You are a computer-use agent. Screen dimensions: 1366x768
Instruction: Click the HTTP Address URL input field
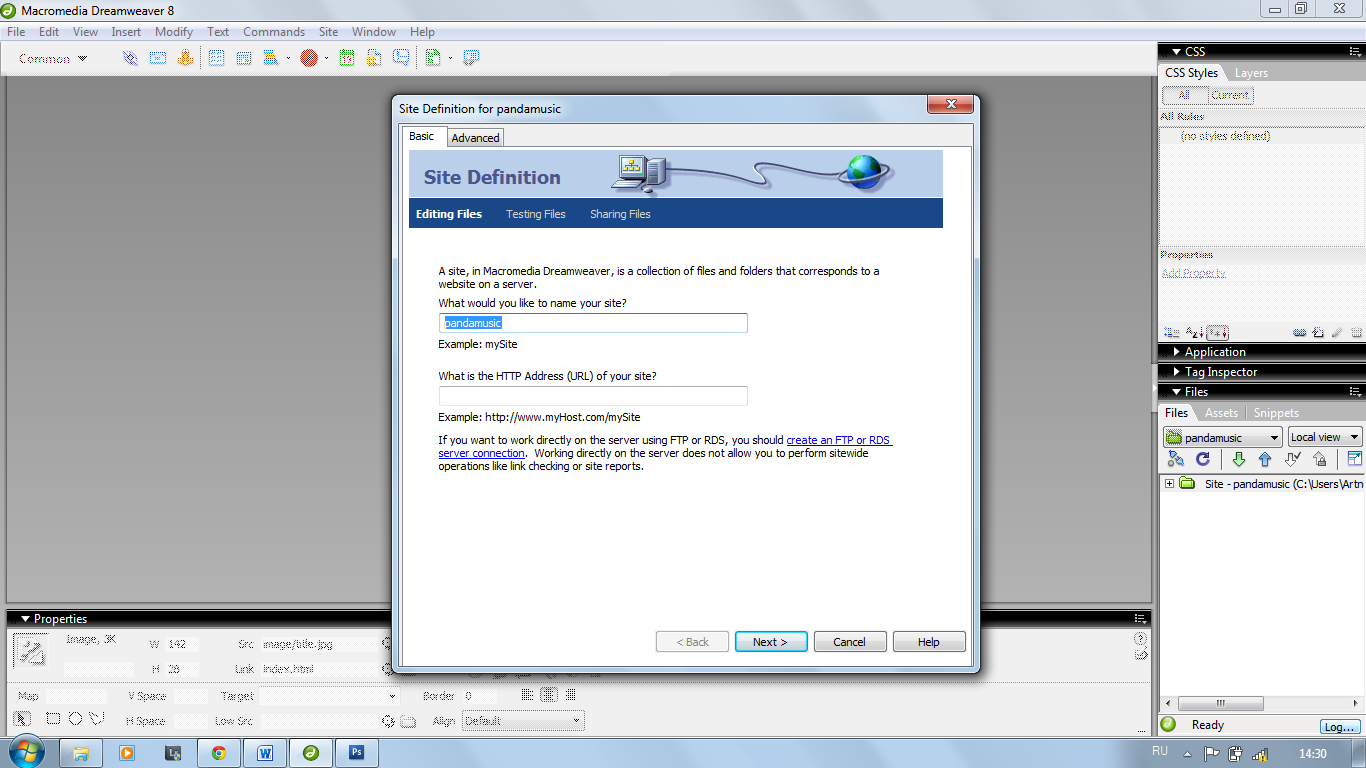click(593, 396)
